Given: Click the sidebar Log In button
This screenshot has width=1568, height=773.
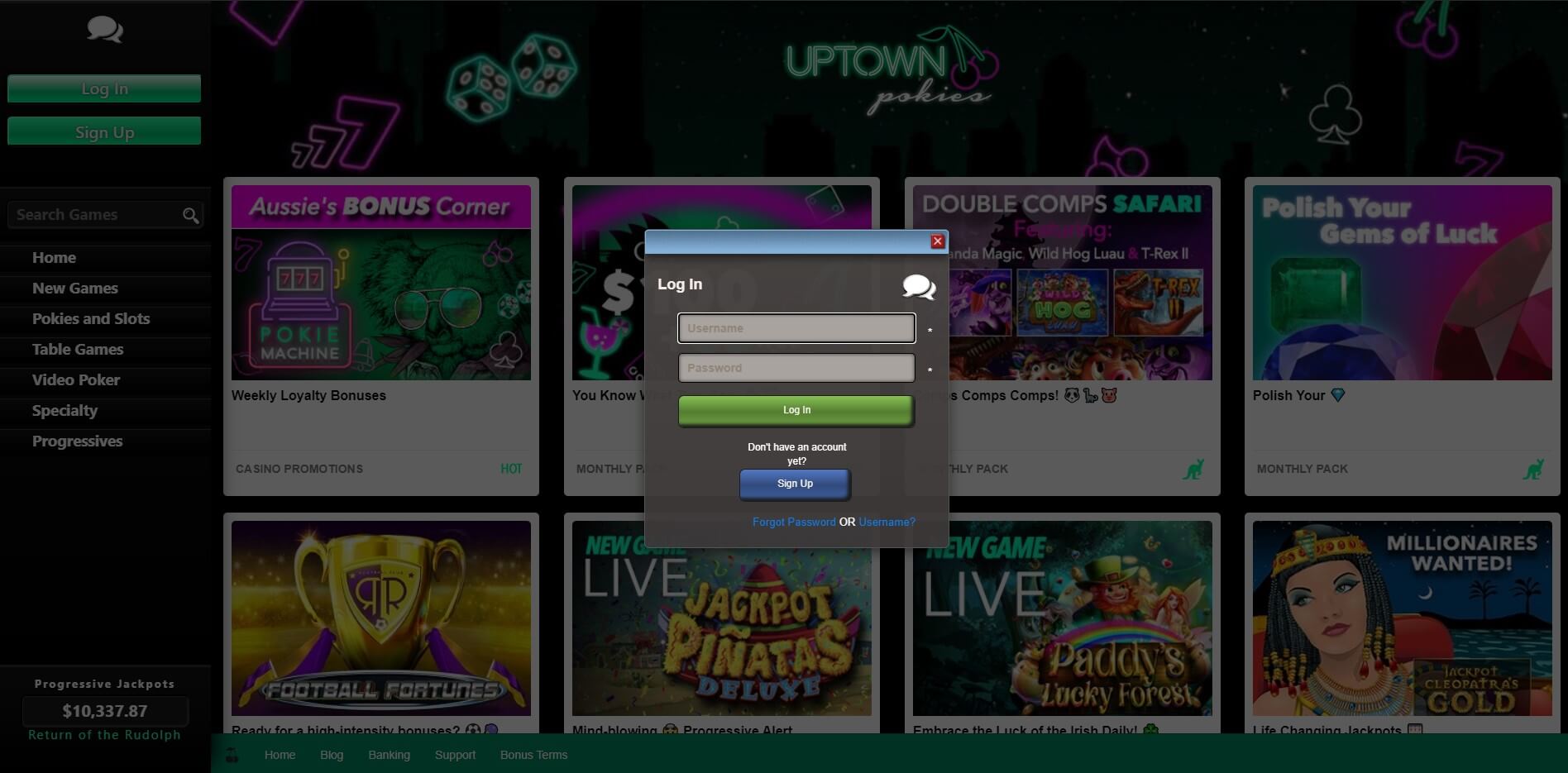Looking at the screenshot, I should (x=104, y=88).
